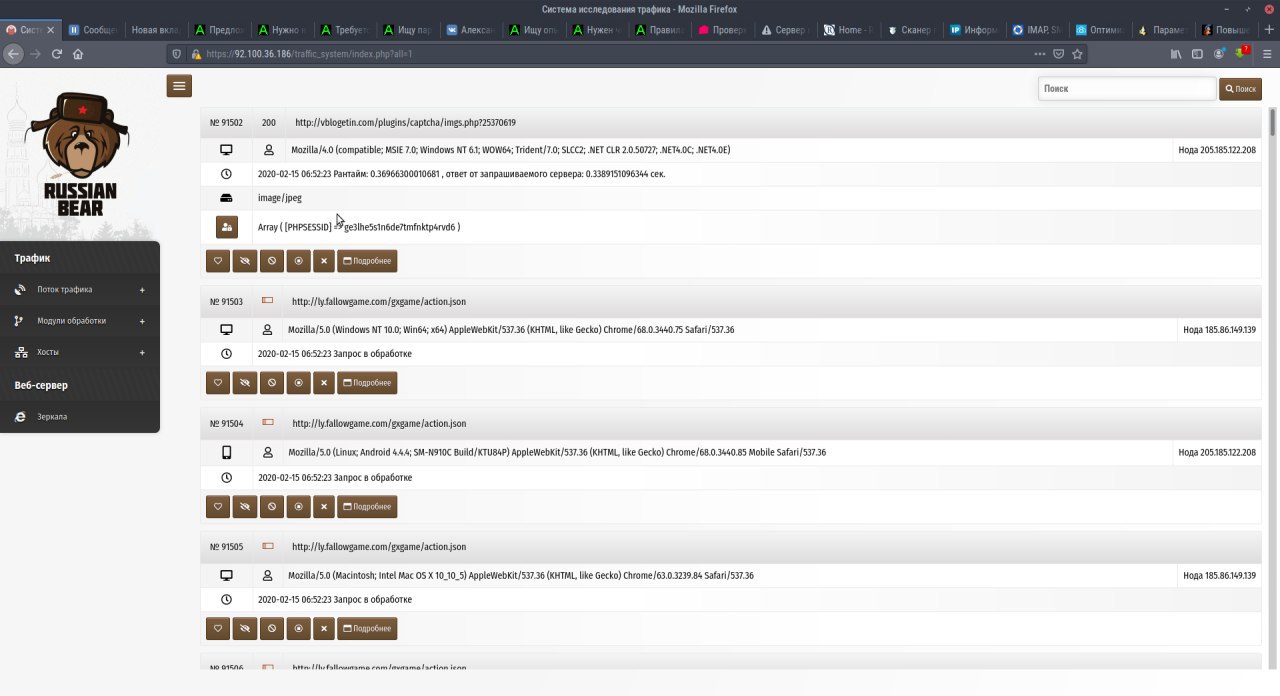
Task: Open Подробнее details for request 91505
Action: coord(367,629)
